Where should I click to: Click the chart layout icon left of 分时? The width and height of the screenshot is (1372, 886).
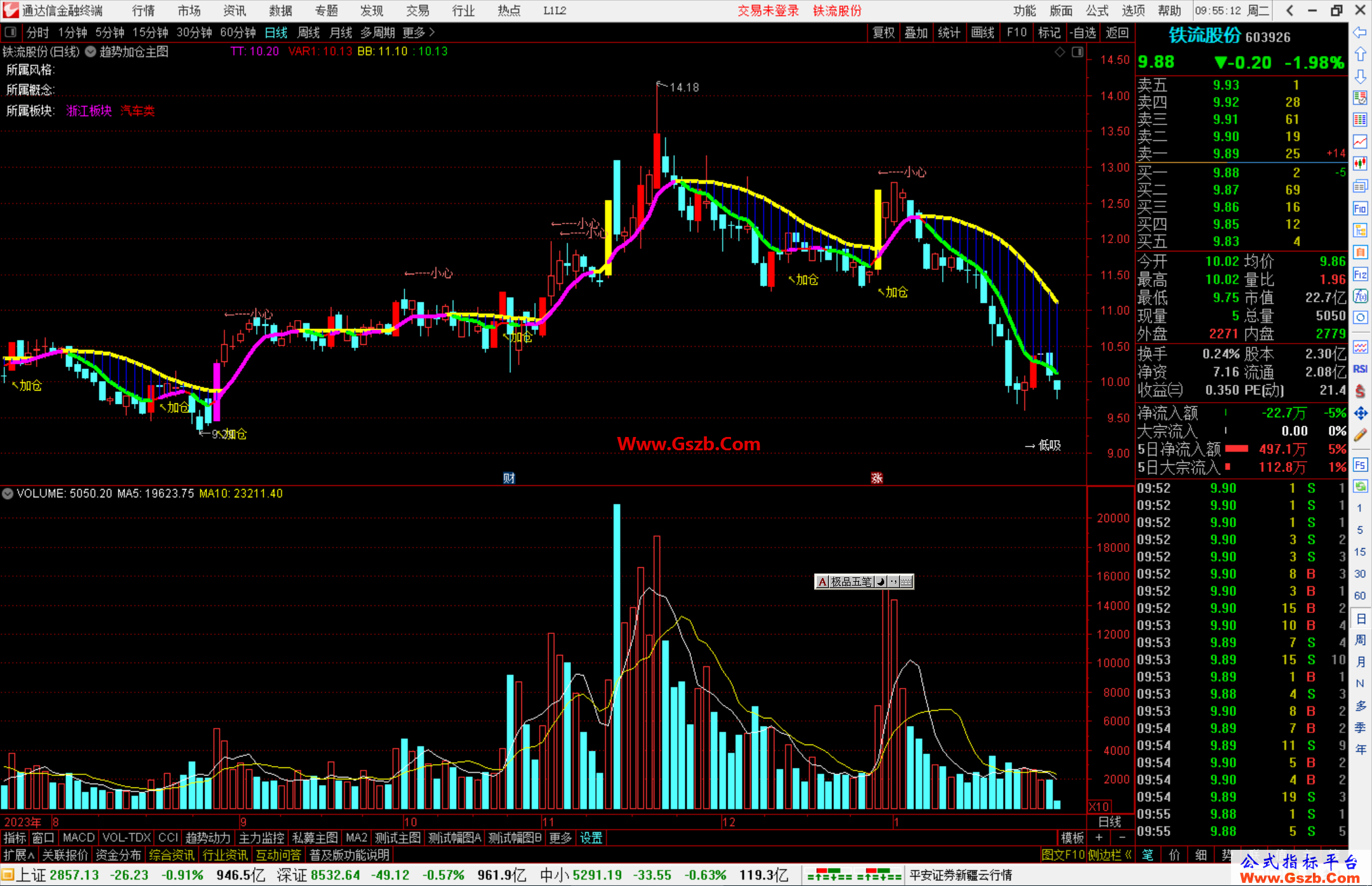click(x=10, y=32)
